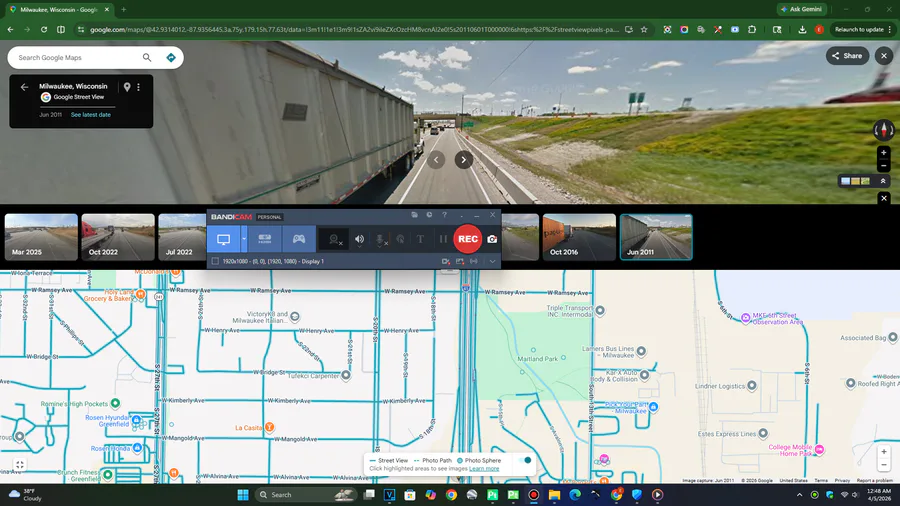The image size is (900, 506).
Task: Go to next Street View image
Action: point(464,159)
